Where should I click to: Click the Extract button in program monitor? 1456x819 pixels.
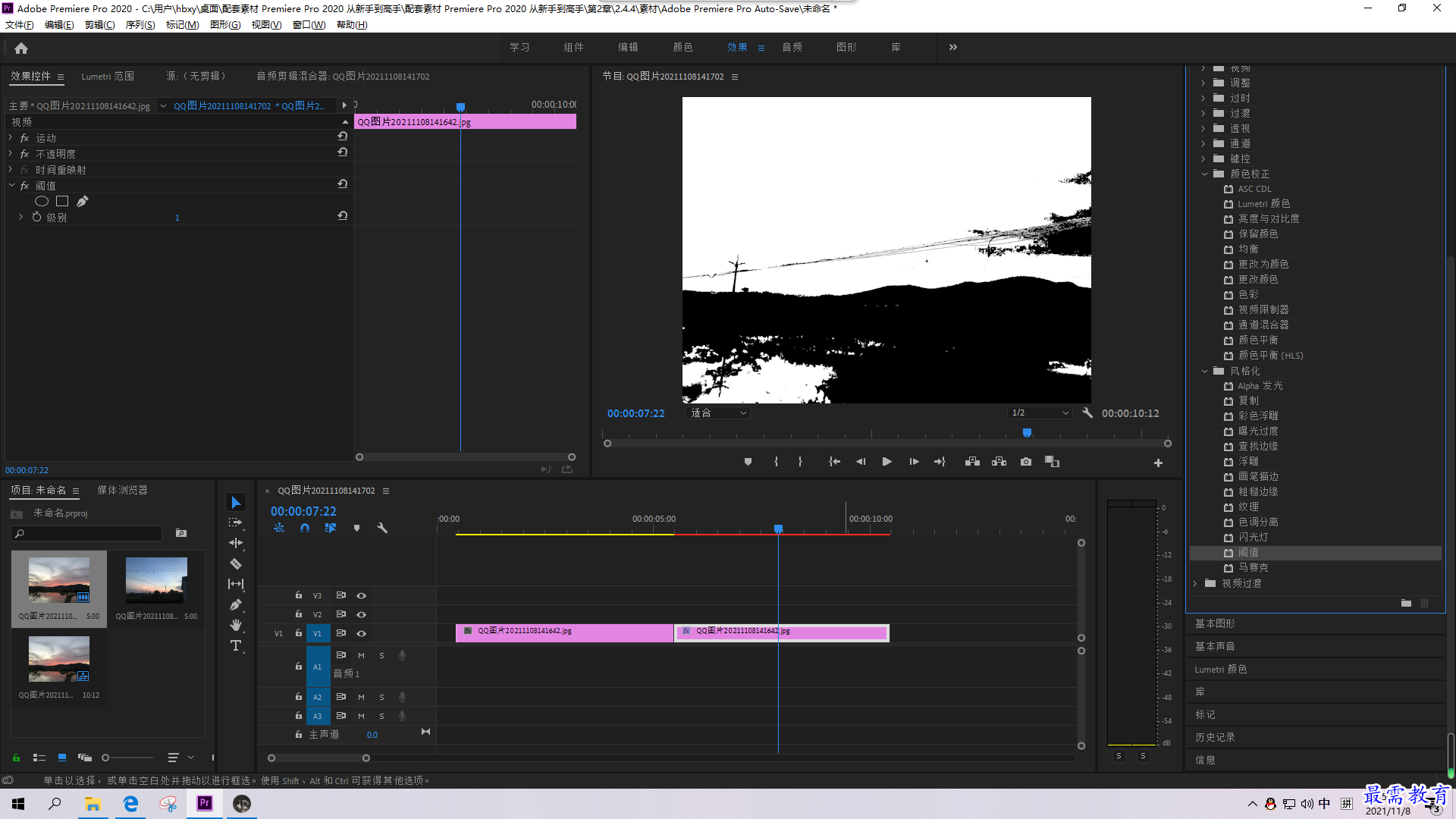coord(999,462)
